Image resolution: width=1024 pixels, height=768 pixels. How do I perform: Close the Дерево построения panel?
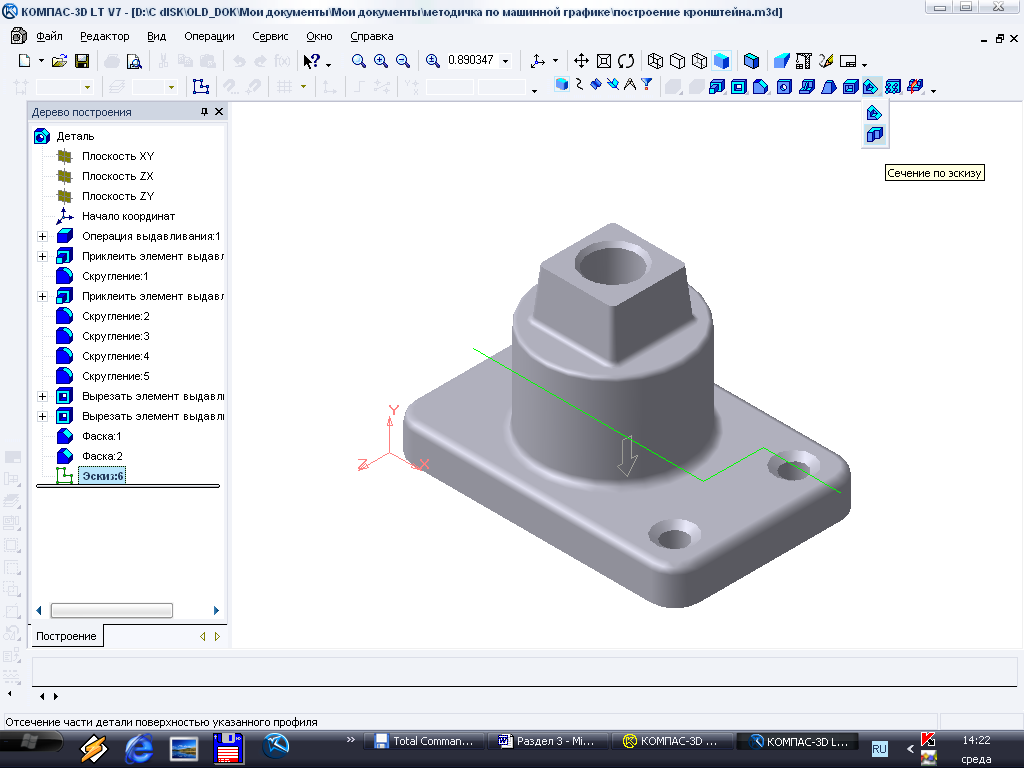(219, 112)
